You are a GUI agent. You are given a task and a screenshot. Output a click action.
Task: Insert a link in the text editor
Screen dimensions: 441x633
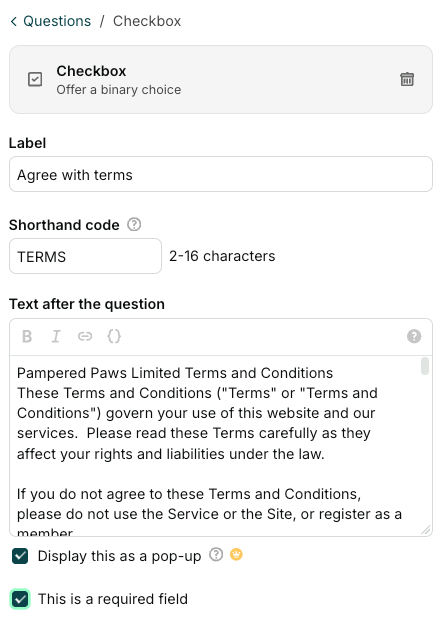(85, 336)
